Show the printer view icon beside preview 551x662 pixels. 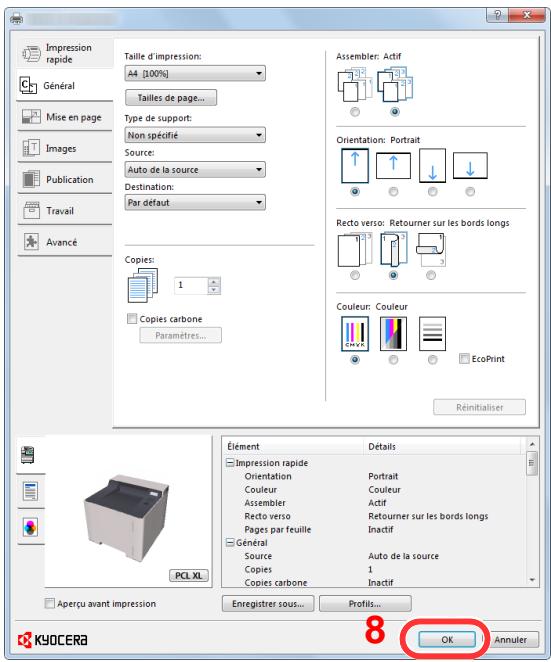[x=28, y=455]
